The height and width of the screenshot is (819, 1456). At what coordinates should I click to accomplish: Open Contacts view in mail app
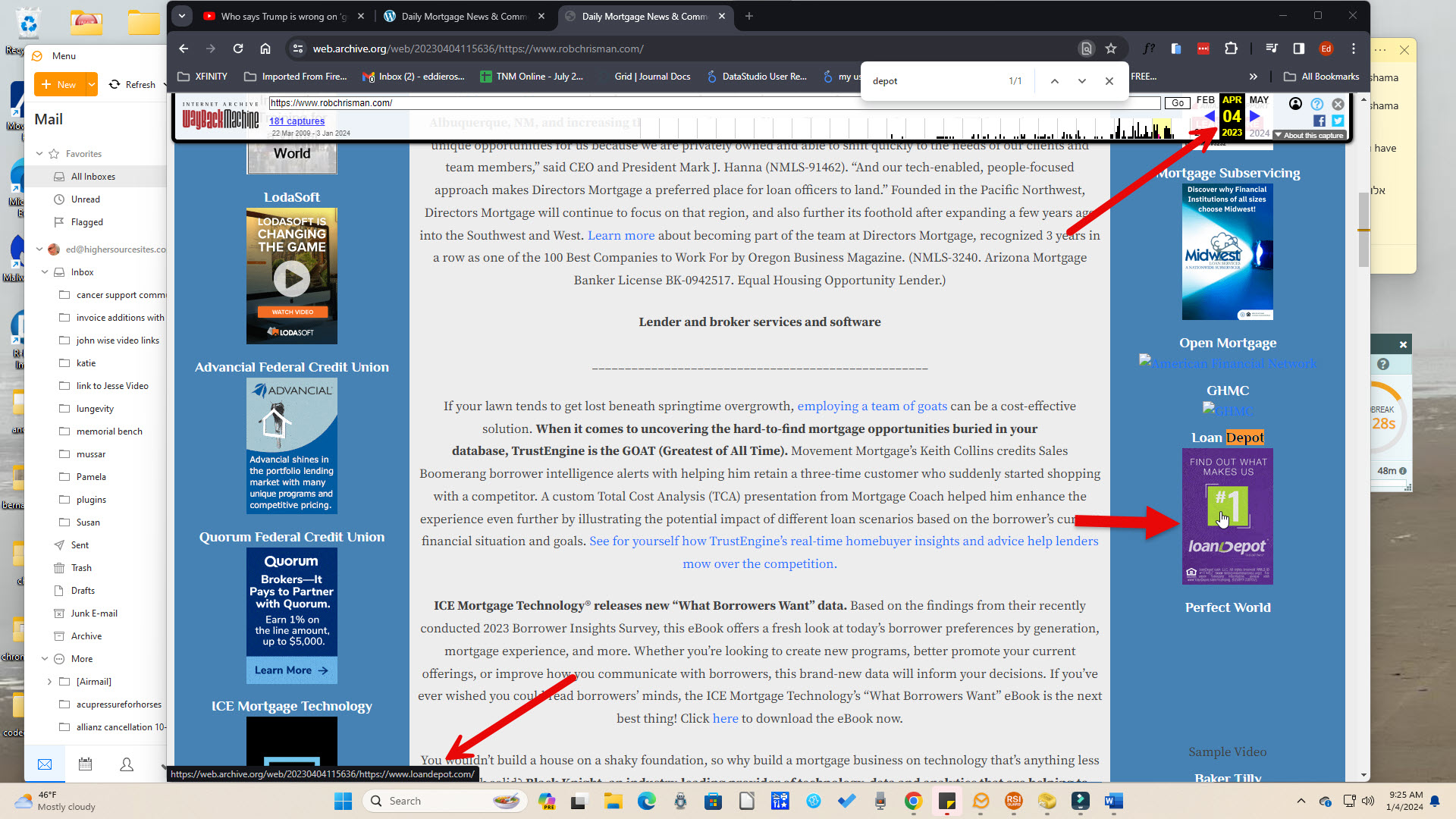click(127, 764)
